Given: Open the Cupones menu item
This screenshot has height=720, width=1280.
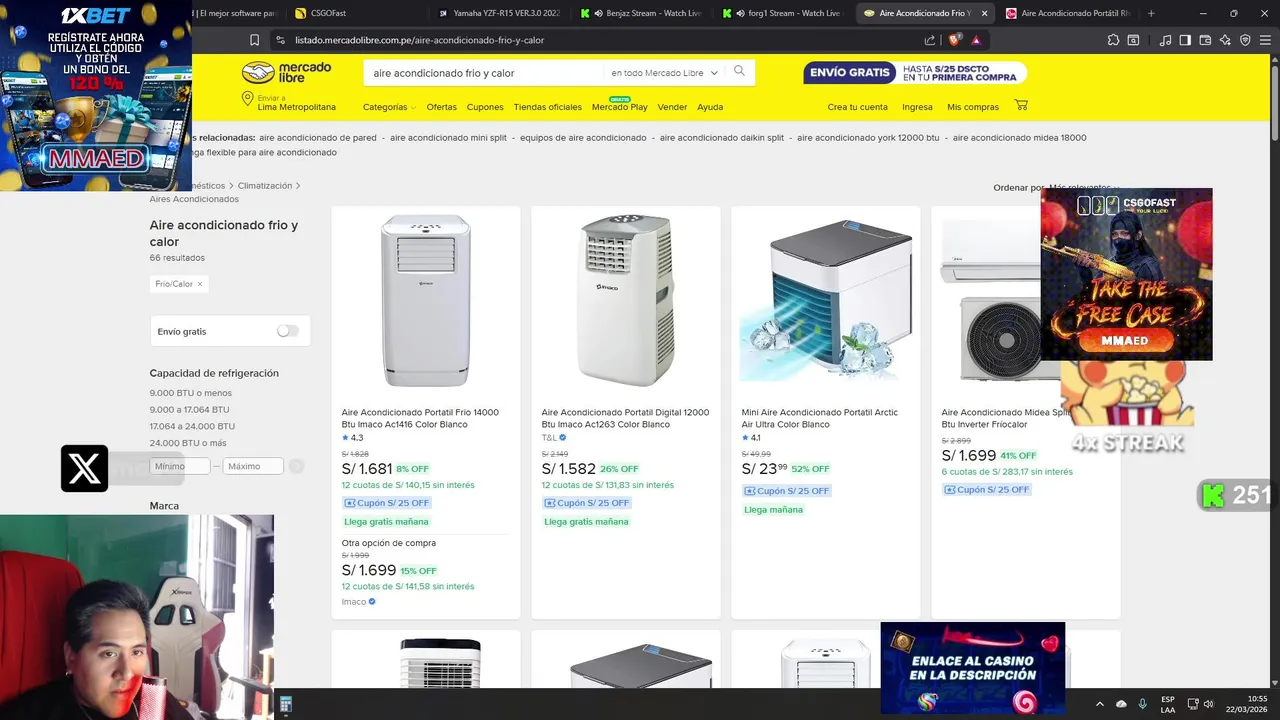Looking at the screenshot, I should click(x=485, y=107).
